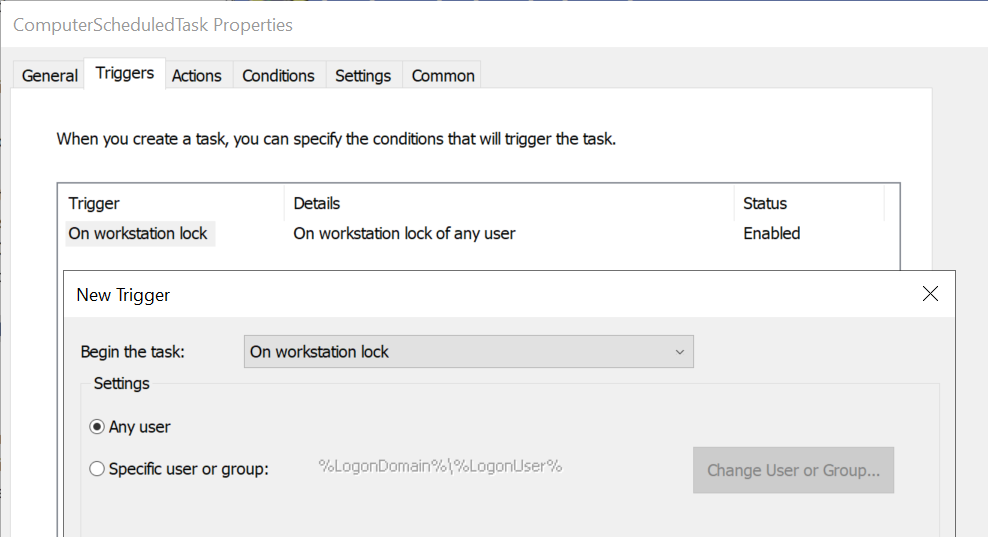
Task: Click the Change User or Group button
Action: click(x=793, y=470)
